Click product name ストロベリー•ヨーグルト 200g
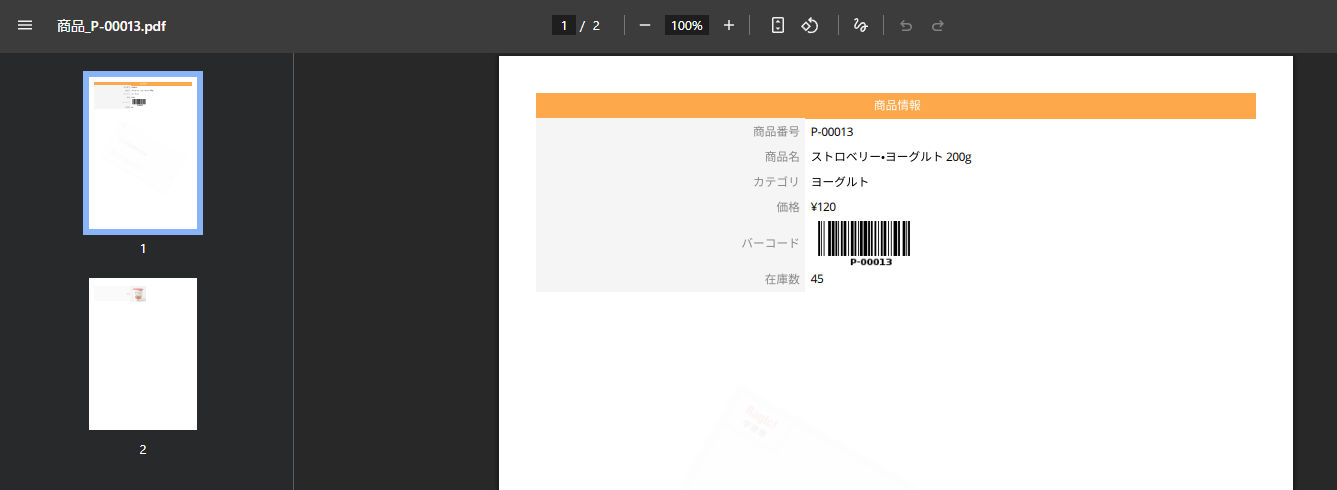This screenshot has width=1337, height=490. (891, 157)
